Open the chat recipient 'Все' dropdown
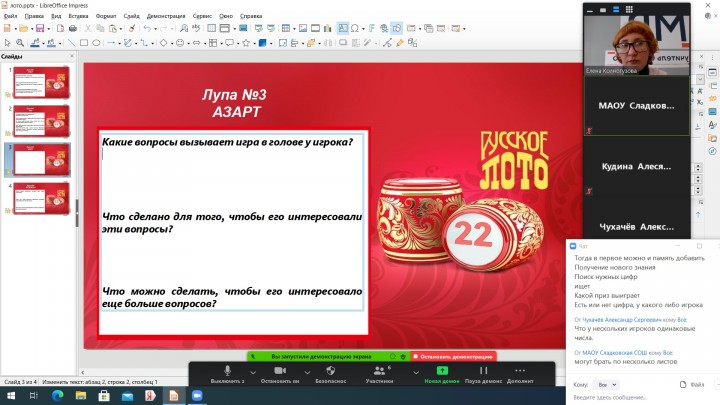The width and height of the screenshot is (720, 405). (603, 384)
